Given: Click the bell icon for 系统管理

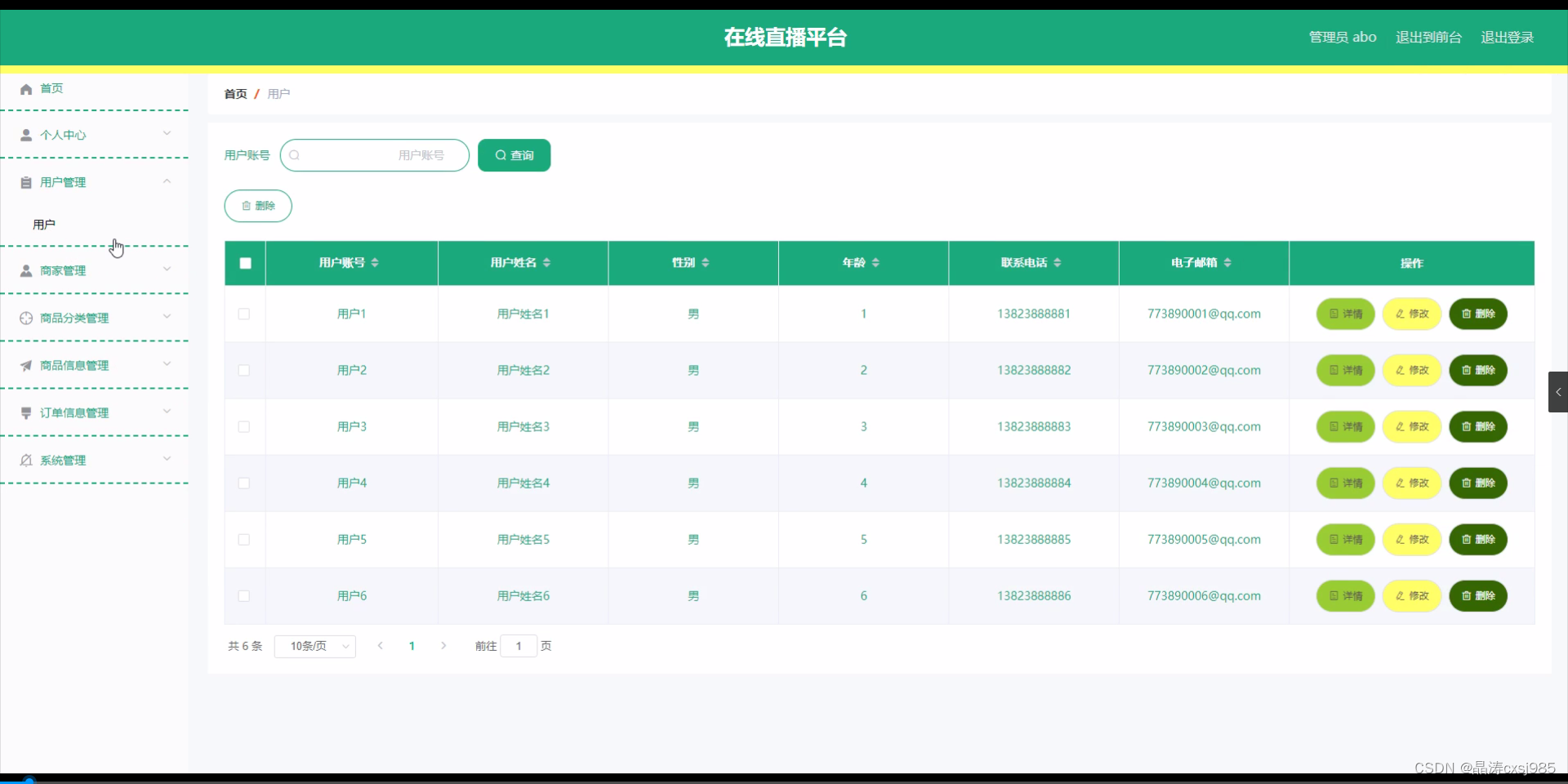Looking at the screenshot, I should (x=26, y=460).
